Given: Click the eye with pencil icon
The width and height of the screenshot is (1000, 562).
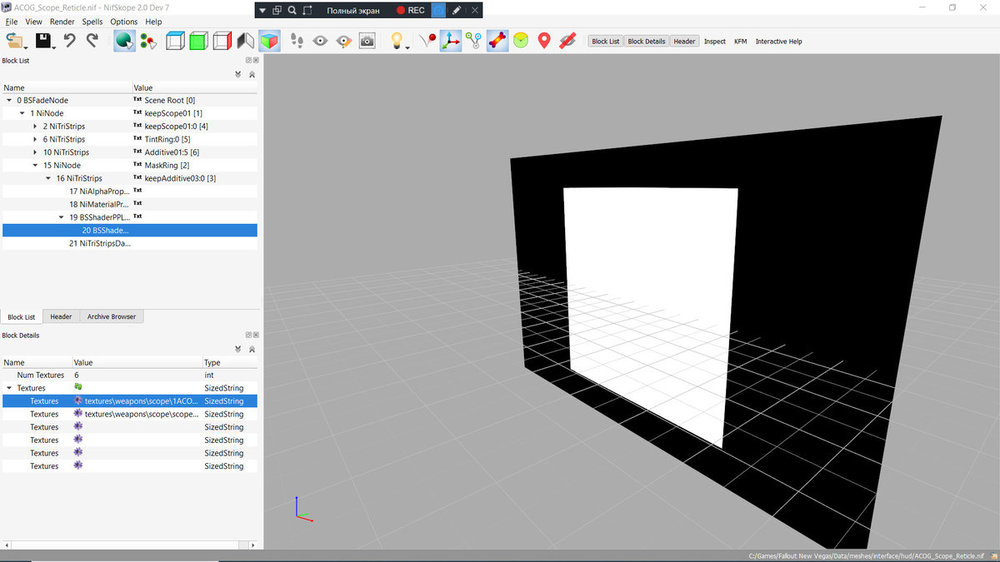Looking at the screenshot, I should point(344,41).
